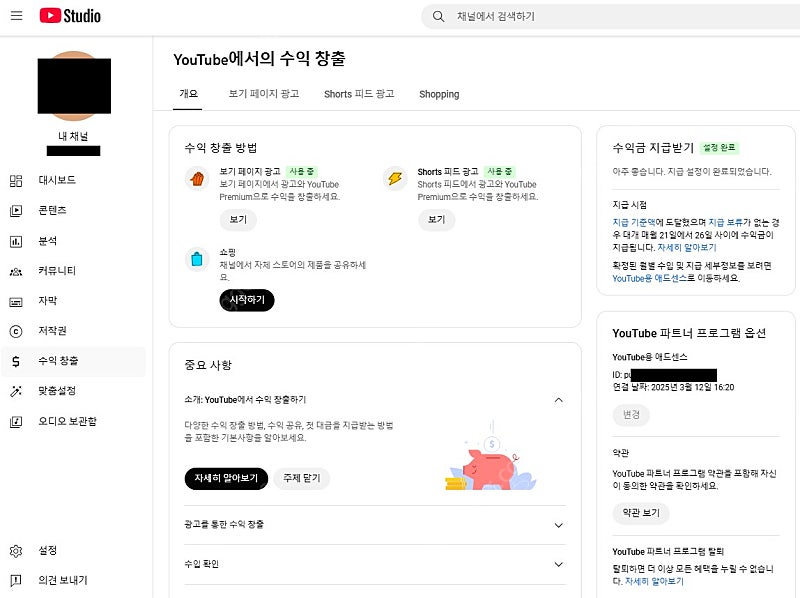This screenshot has width=800, height=598.
Task: Click the 변경 AdSense button
Action: tap(631, 415)
